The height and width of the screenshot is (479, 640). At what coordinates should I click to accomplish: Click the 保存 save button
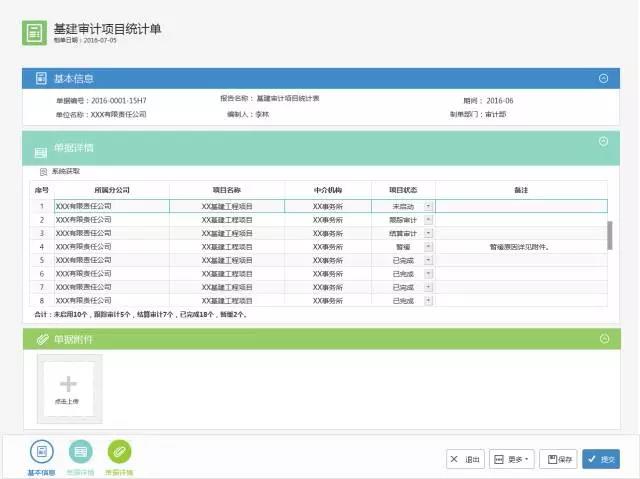click(x=558, y=459)
